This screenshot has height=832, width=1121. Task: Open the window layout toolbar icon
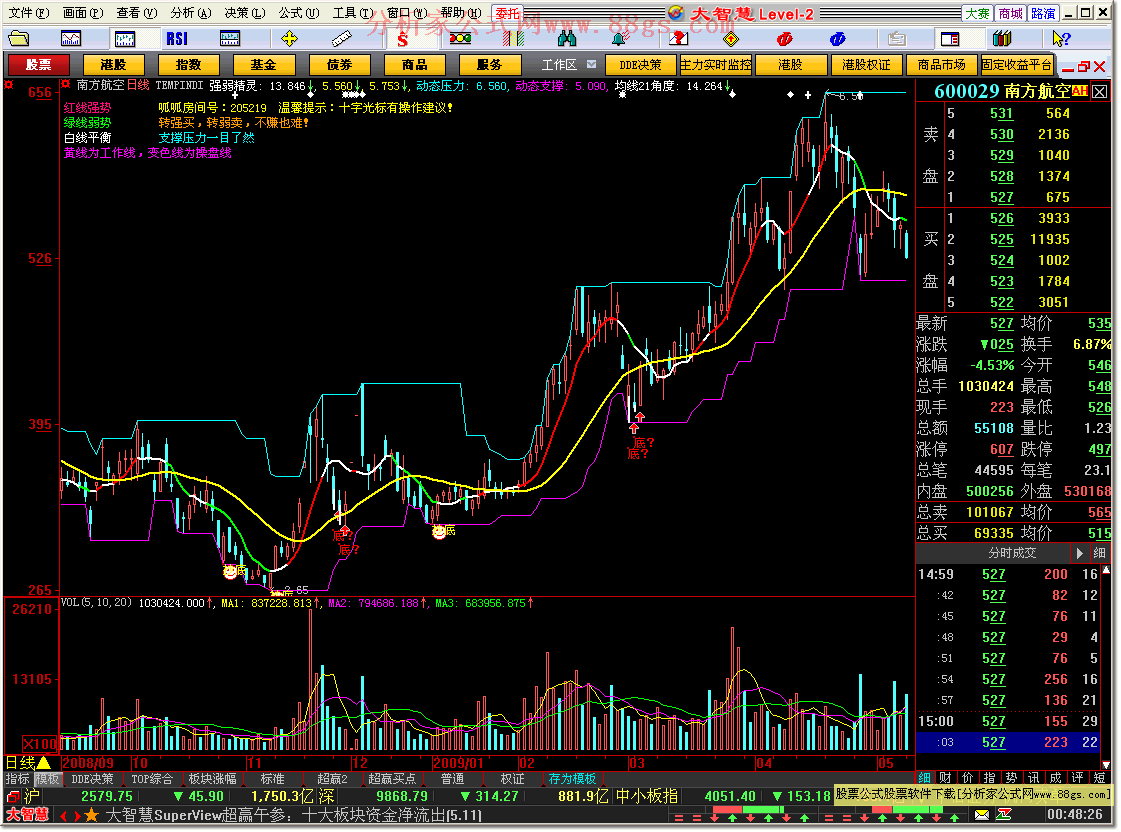[950, 38]
